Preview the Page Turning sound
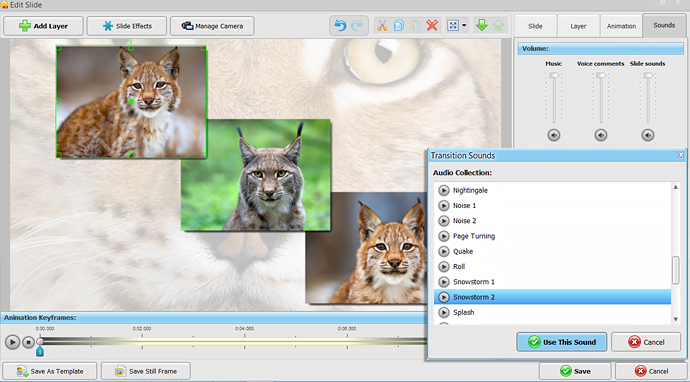Image resolution: width=690 pixels, height=382 pixels. [444, 236]
